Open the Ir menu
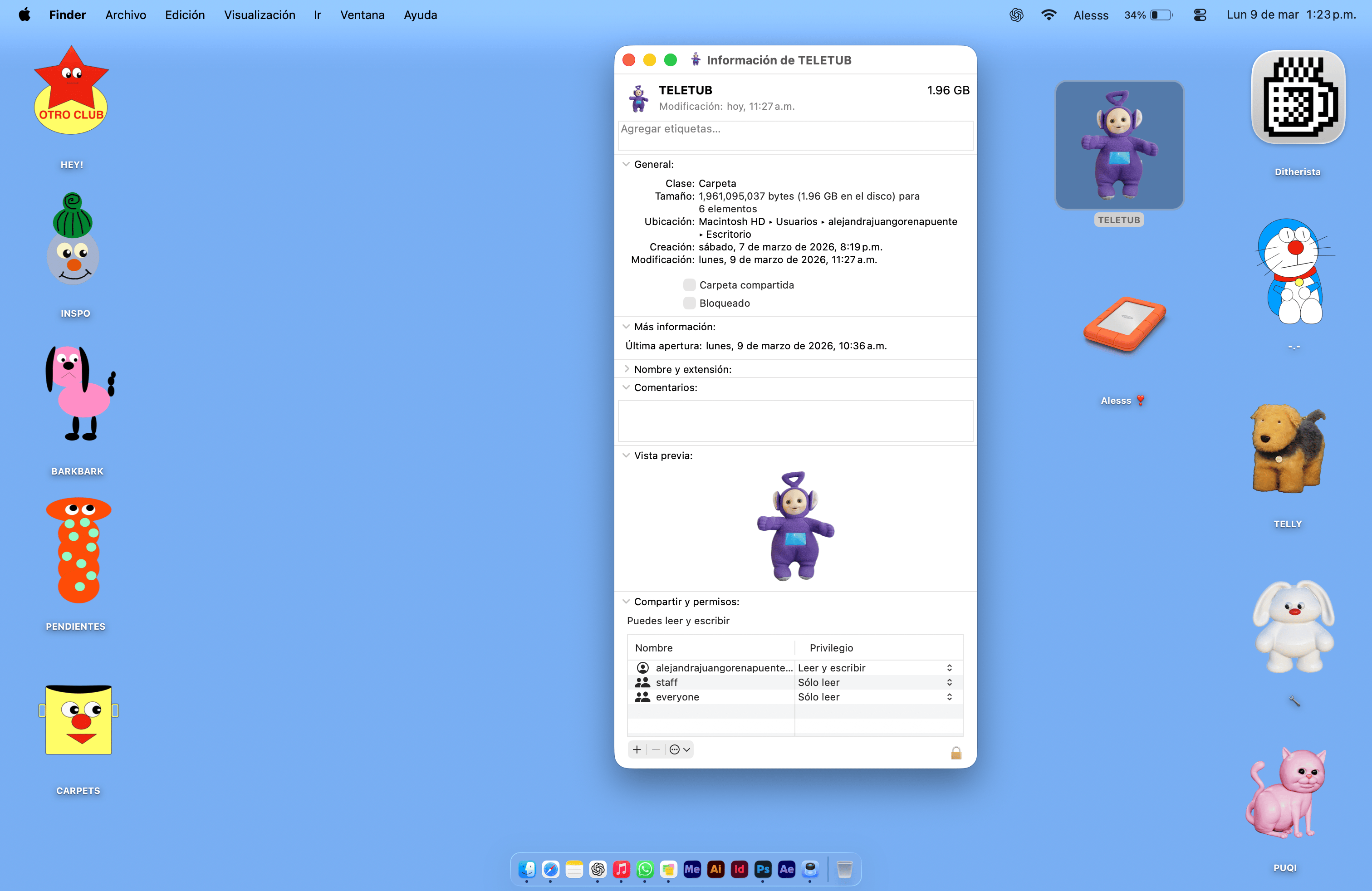Image resolution: width=1372 pixels, height=891 pixels. 317,15
